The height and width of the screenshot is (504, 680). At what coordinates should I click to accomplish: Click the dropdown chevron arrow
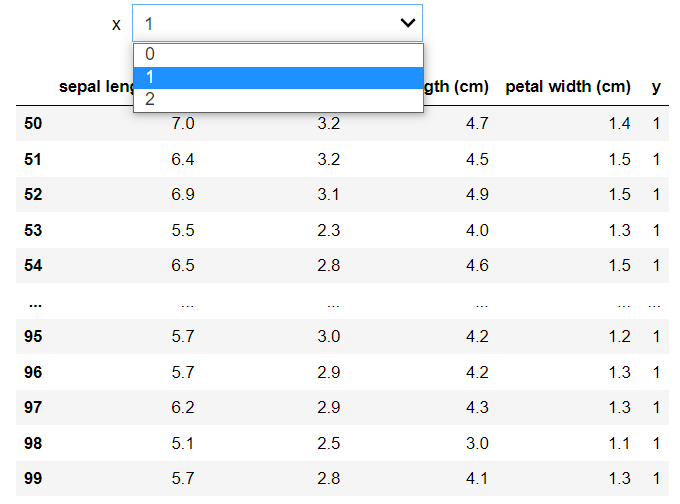click(408, 23)
